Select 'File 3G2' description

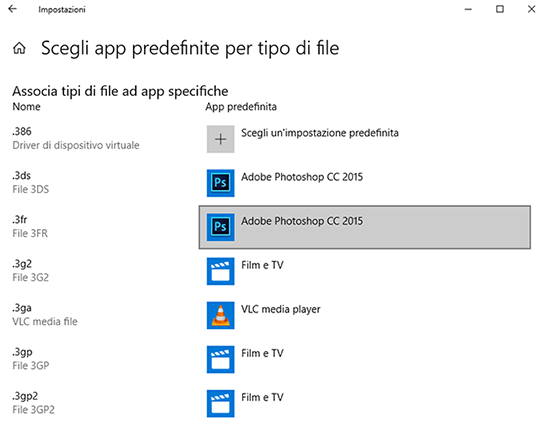[x=30, y=277]
